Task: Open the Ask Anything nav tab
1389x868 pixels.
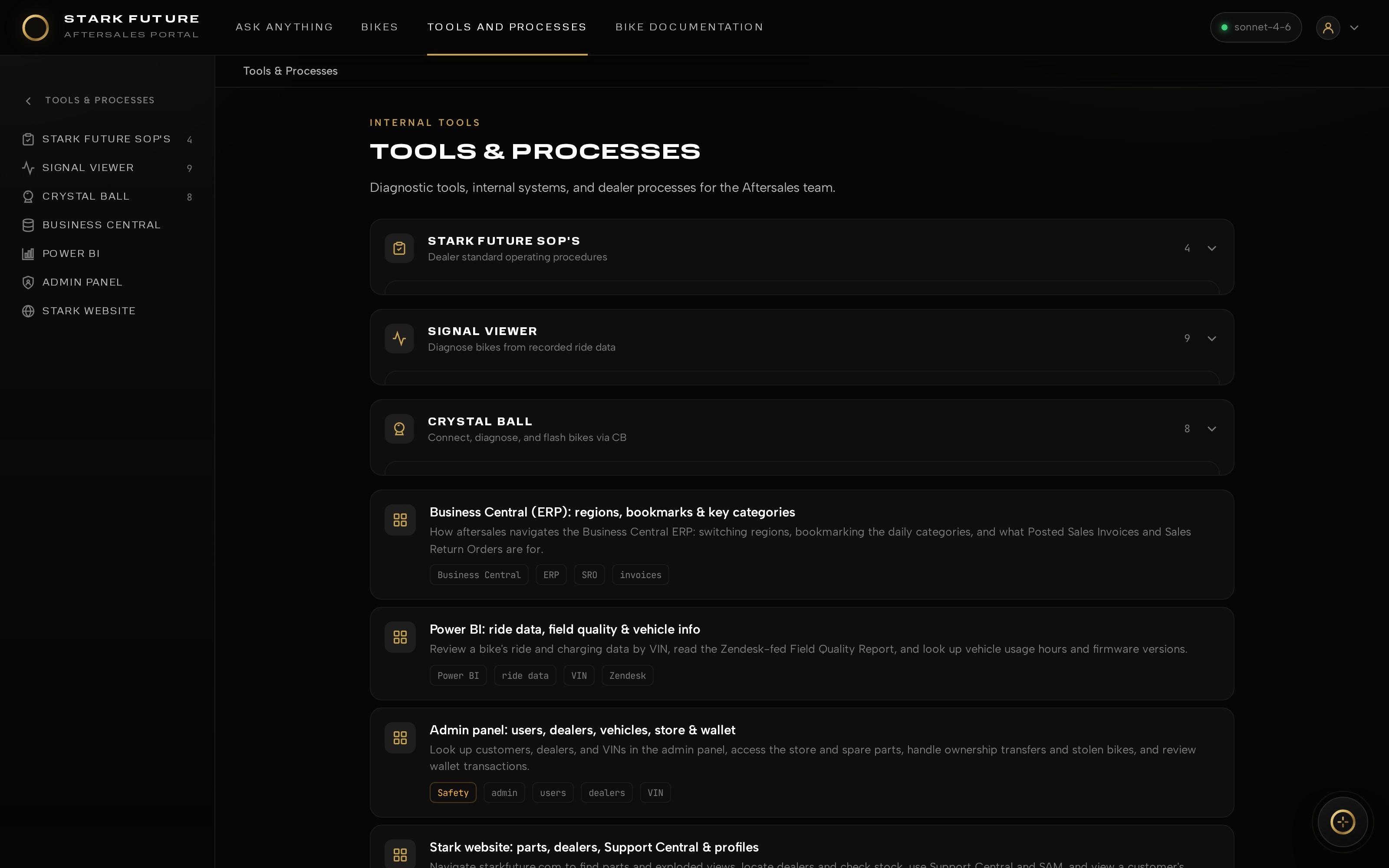Action: point(284,27)
